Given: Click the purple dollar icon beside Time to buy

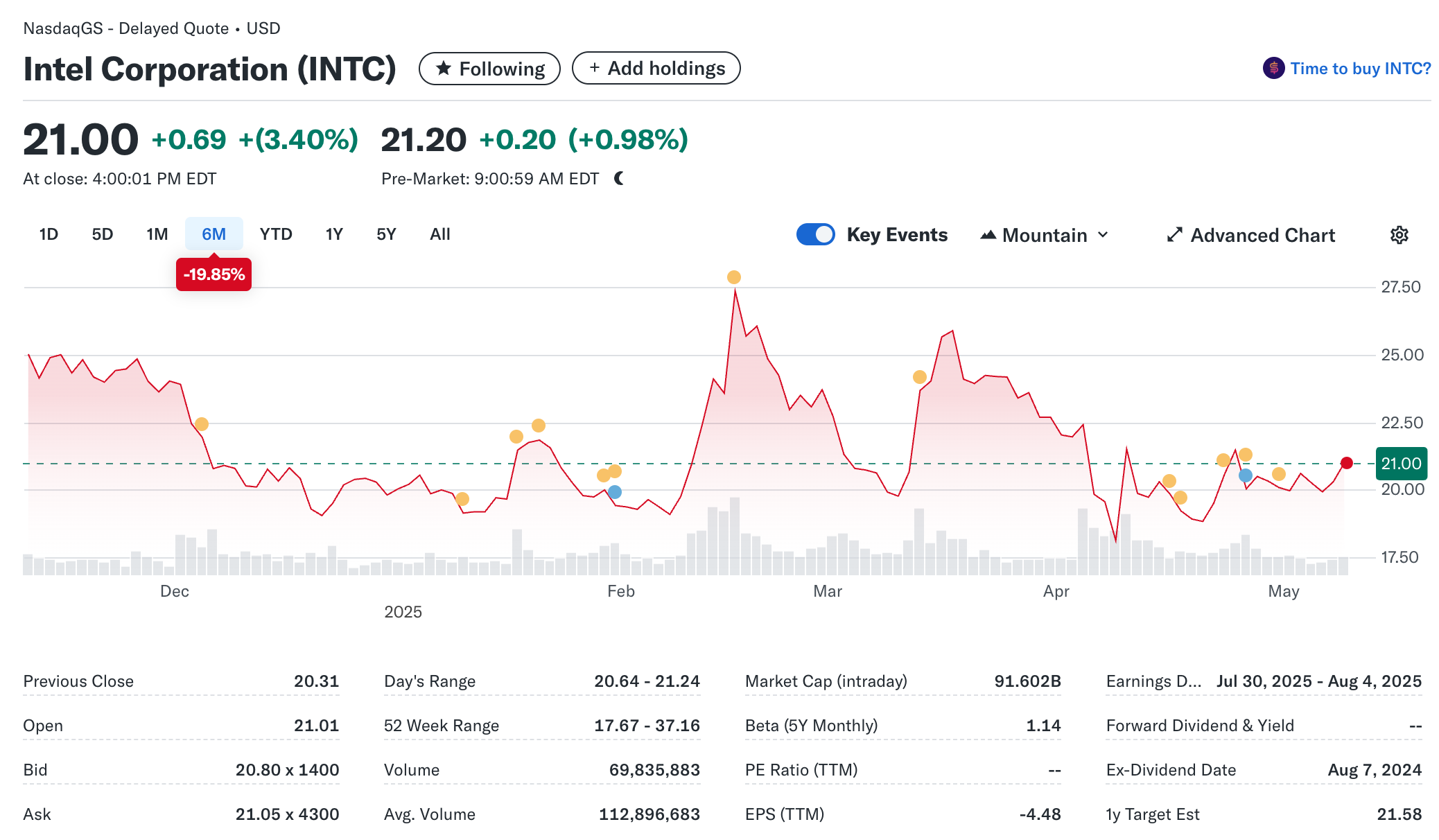Looking at the screenshot, I should coord(1273,68).
